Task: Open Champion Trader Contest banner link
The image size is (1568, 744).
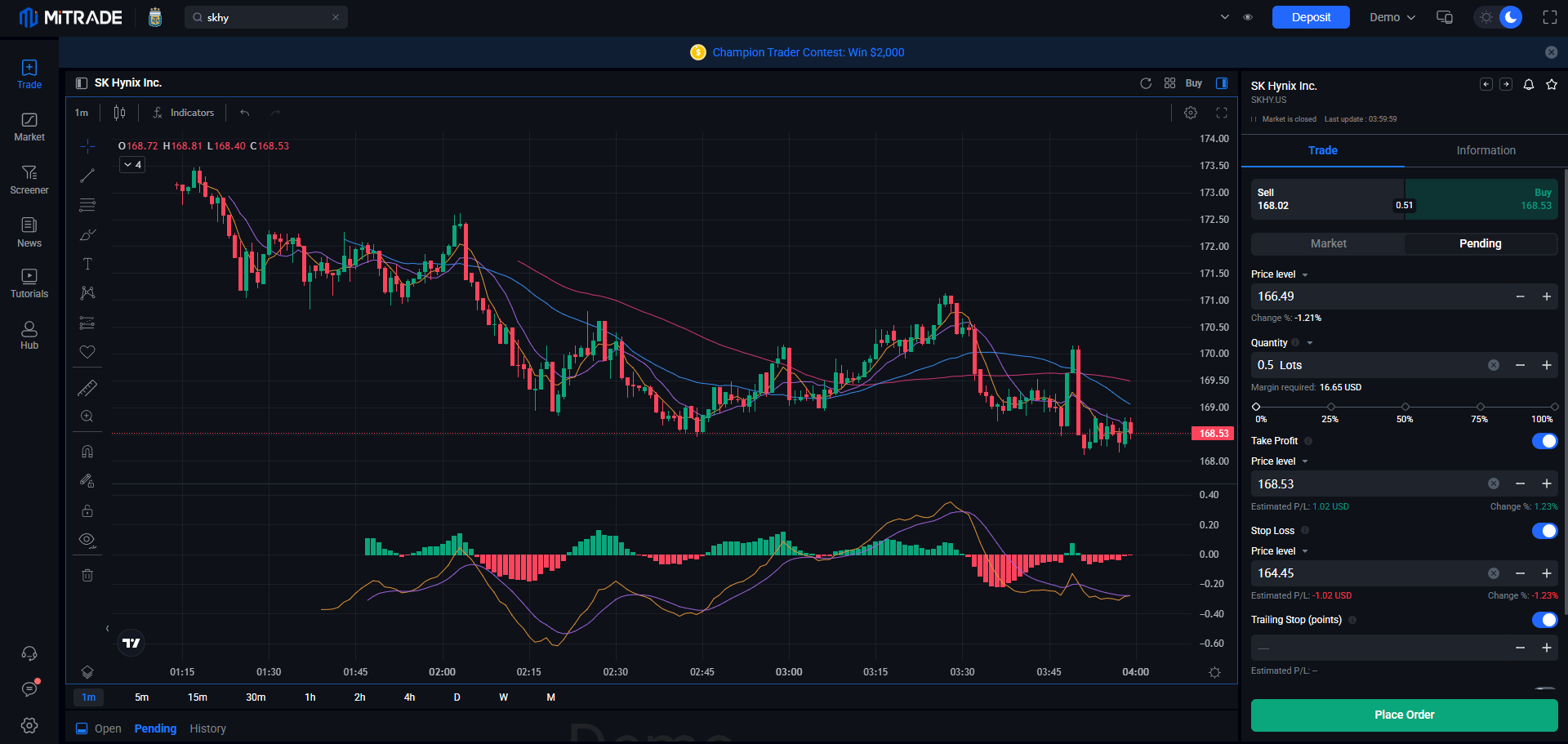Action: coord(808,52)
